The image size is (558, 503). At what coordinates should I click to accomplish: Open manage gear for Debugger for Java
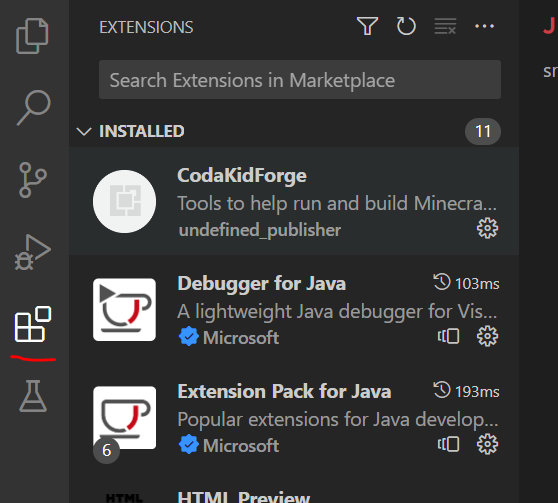[487, 336]
